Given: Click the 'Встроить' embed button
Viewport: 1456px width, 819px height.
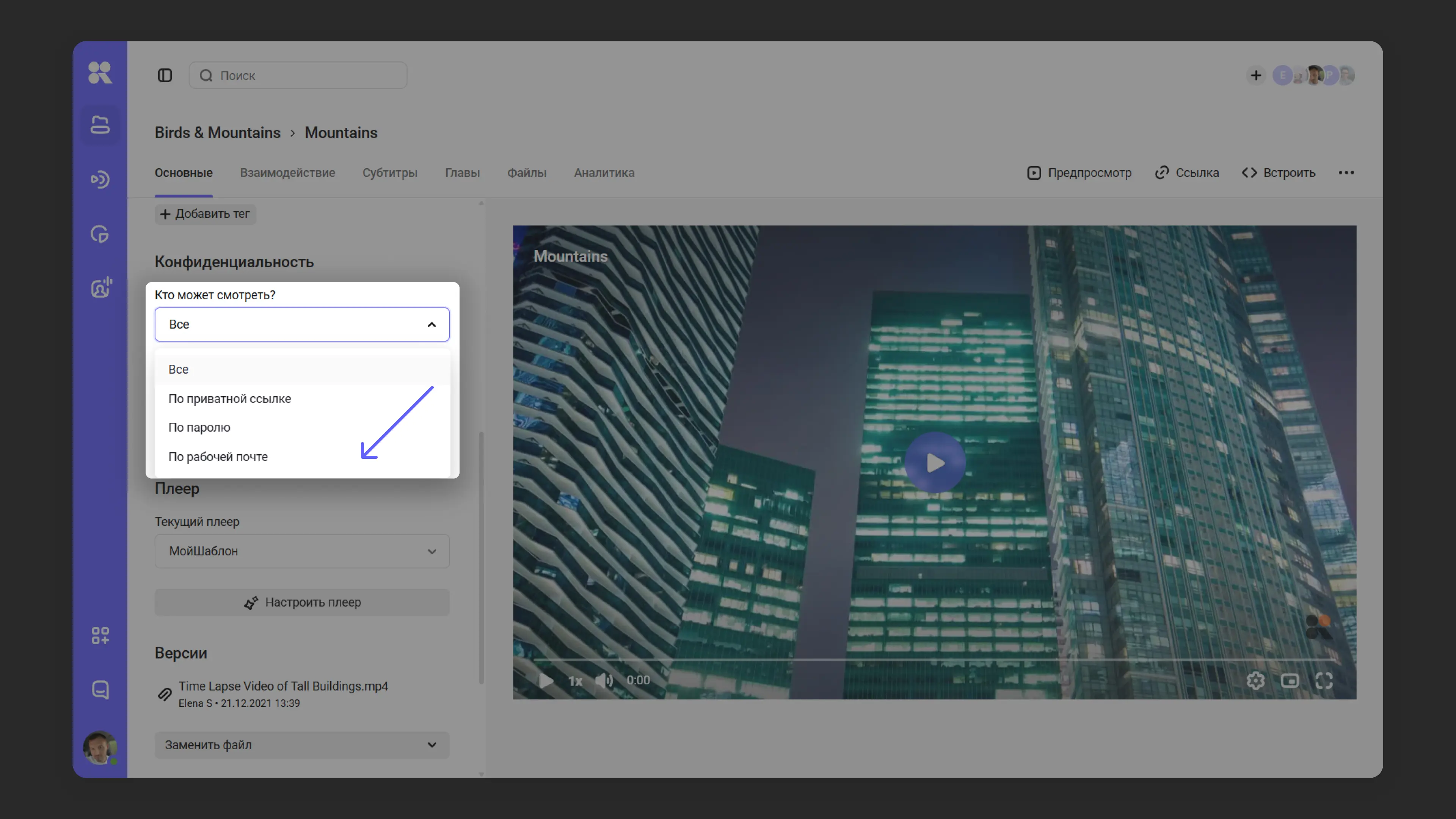Looking at the screenshot, I should [1278, 173].
